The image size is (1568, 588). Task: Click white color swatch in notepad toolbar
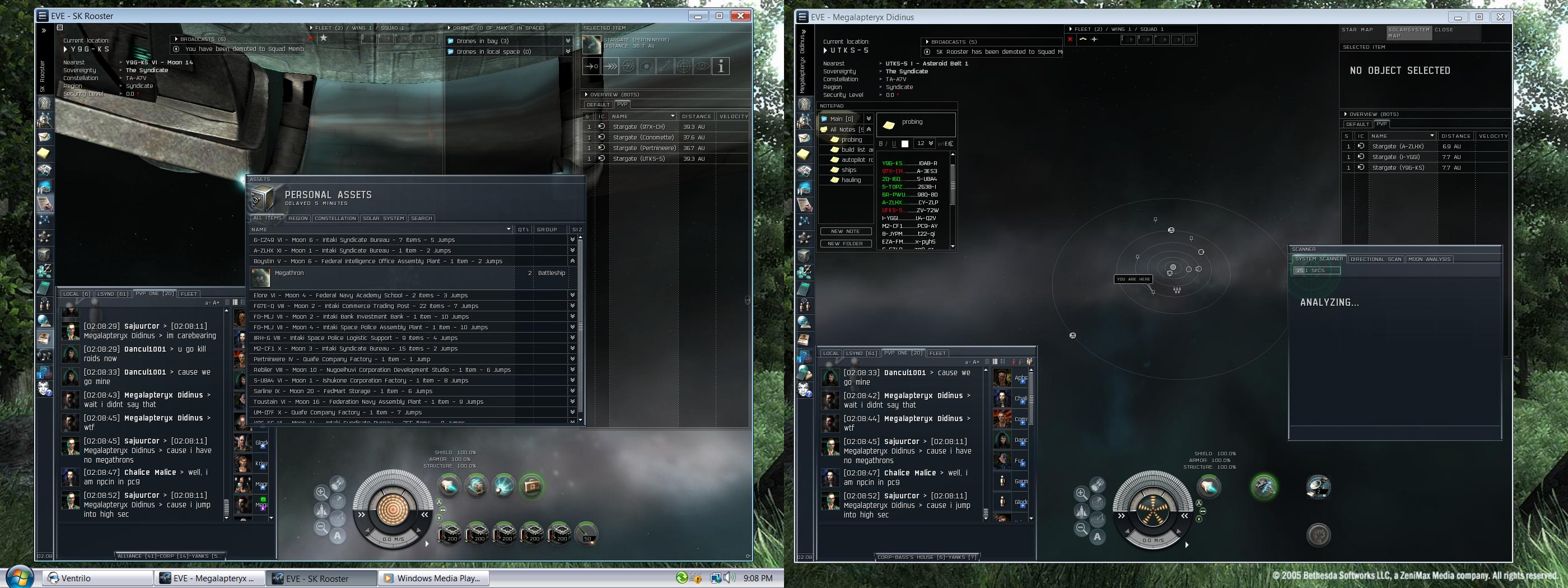tap(904, 144)
